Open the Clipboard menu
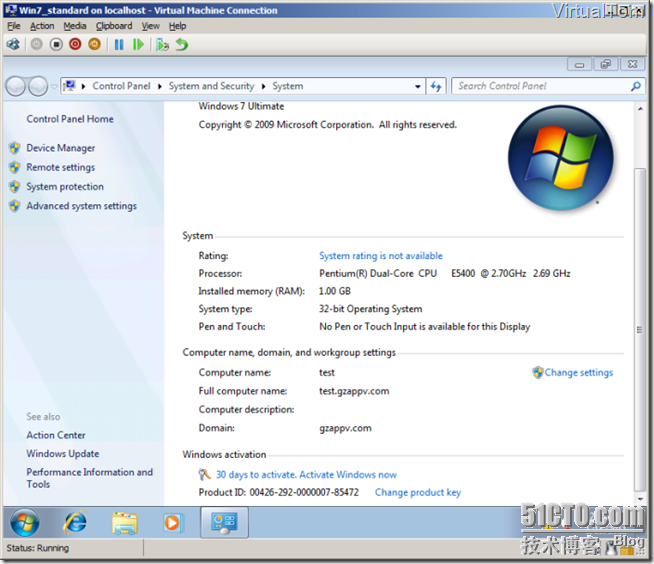Screen dimensions: 654x564 (114, 26)
